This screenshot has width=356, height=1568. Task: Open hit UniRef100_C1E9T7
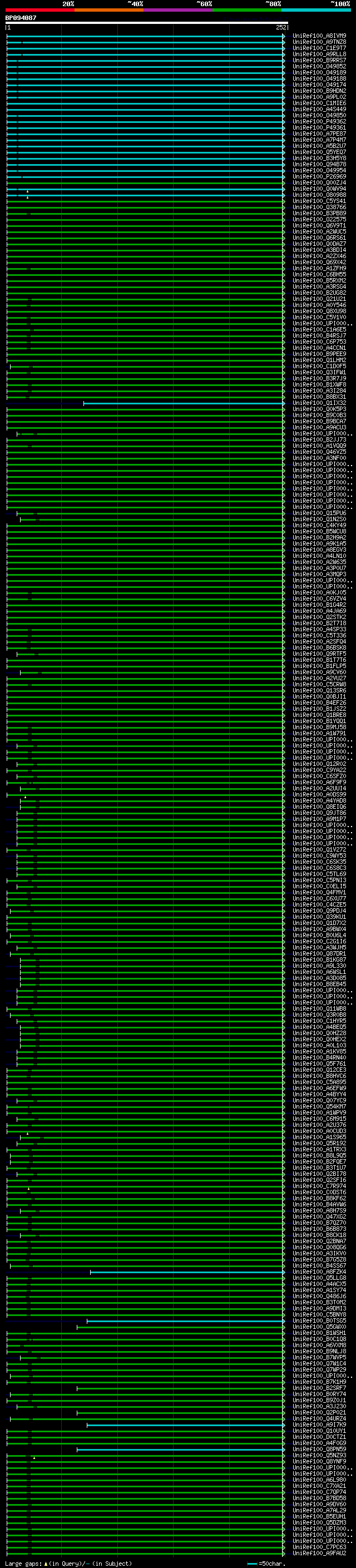[319, 48]
